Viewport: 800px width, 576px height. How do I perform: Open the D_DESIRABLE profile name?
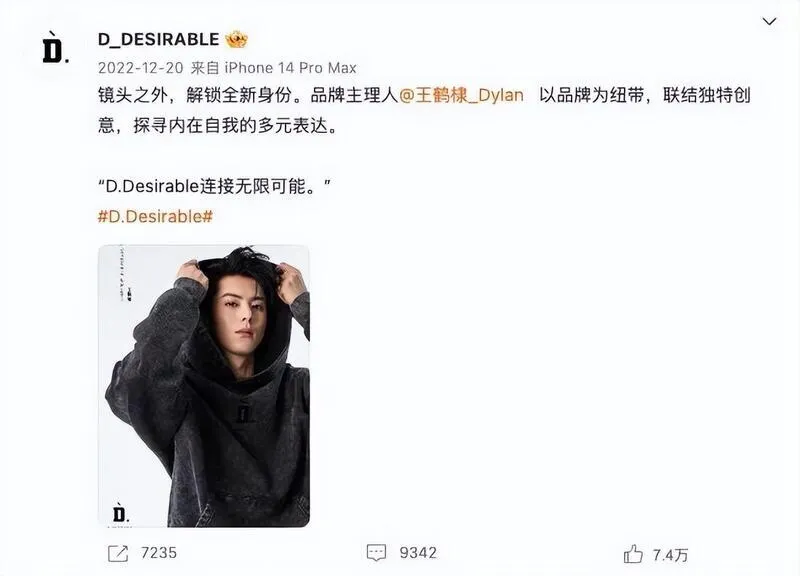click(x=159, y=39)
